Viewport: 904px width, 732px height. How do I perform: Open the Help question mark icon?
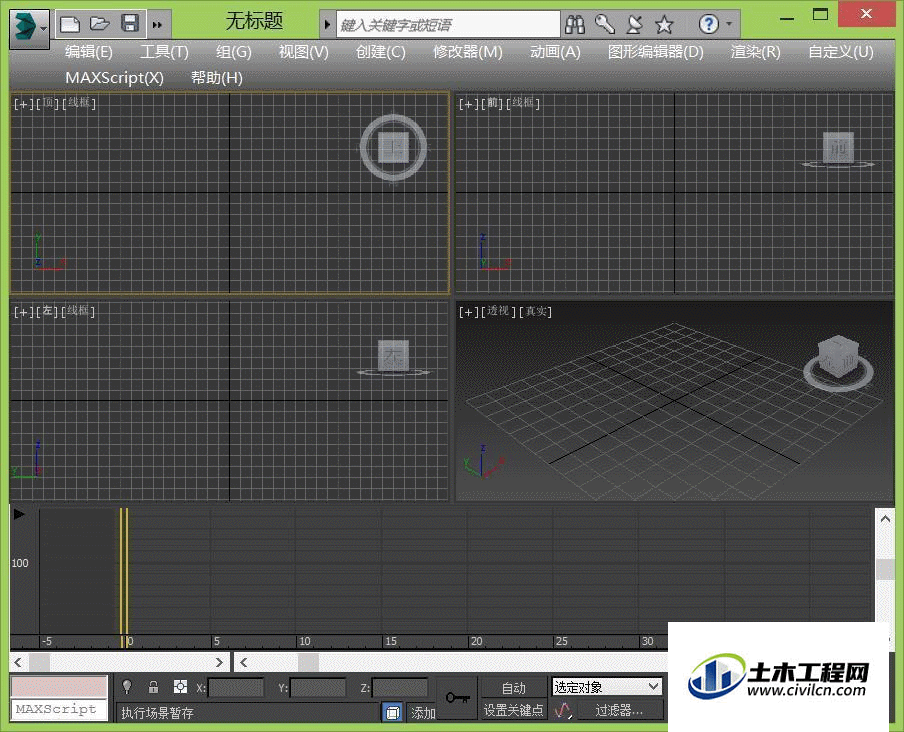pos(708,24)
